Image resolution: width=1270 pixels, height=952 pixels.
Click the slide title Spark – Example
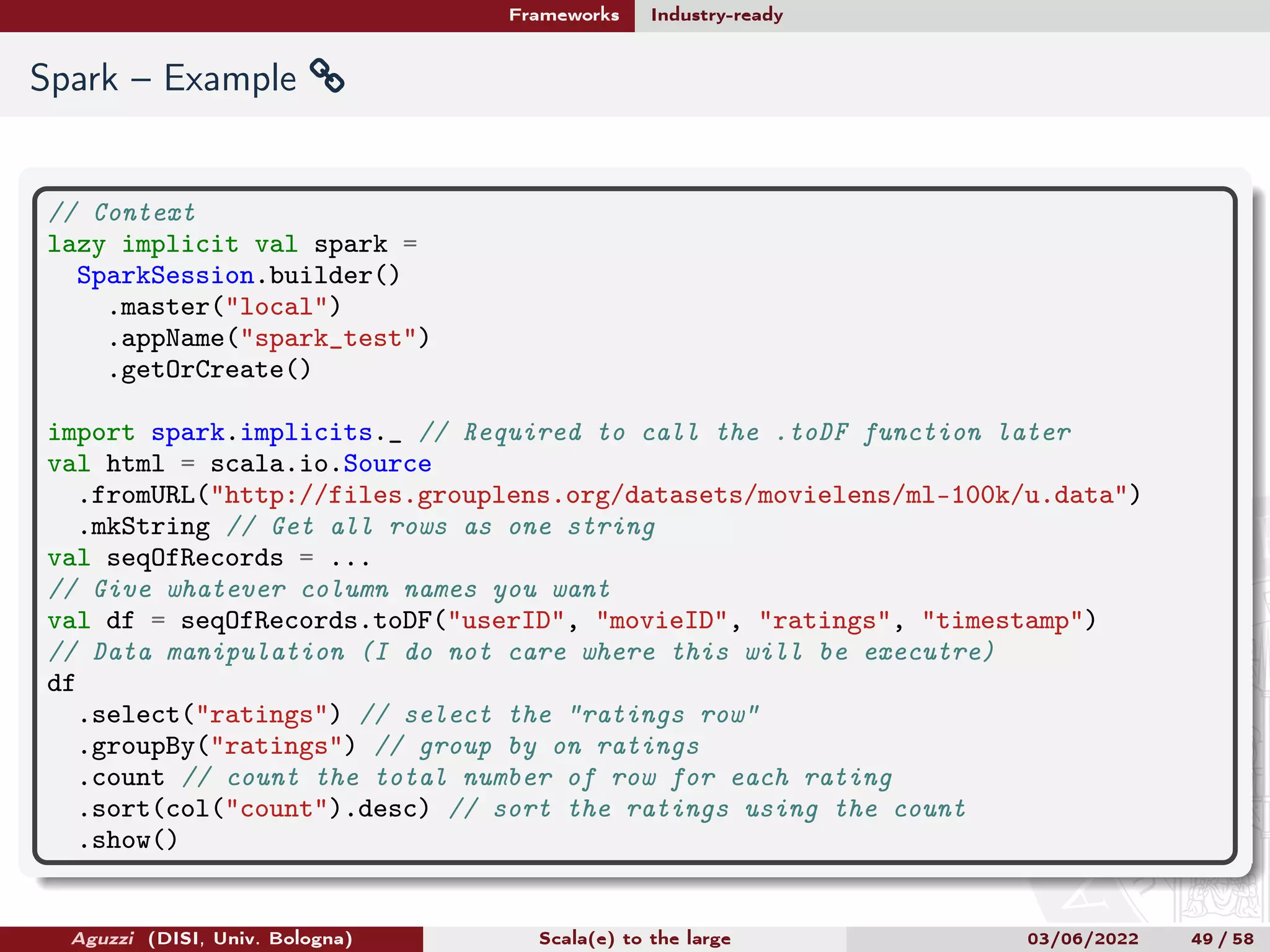pos(164,78)
